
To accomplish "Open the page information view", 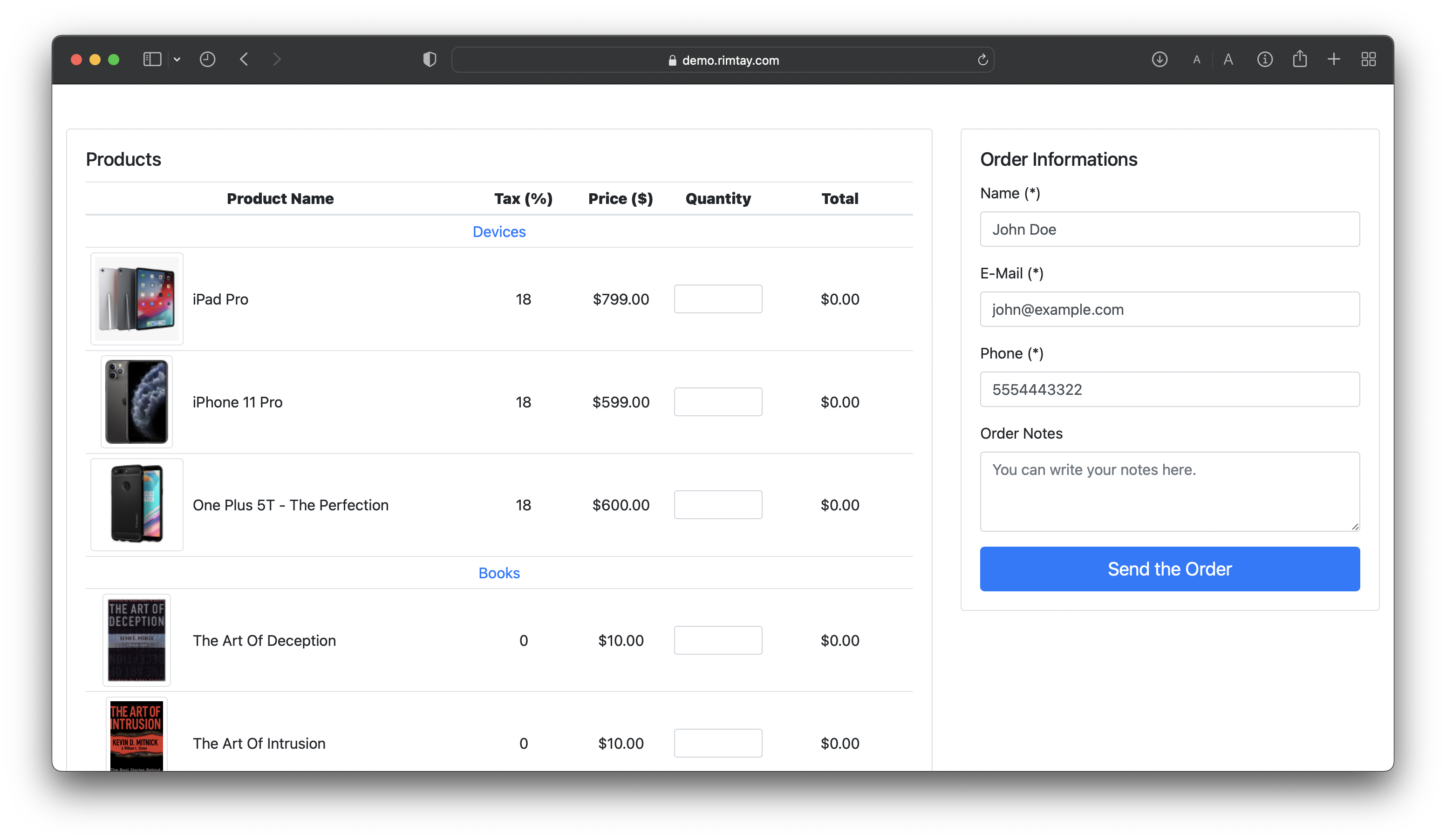I will pyautogui.click(x=1265, y=59).
